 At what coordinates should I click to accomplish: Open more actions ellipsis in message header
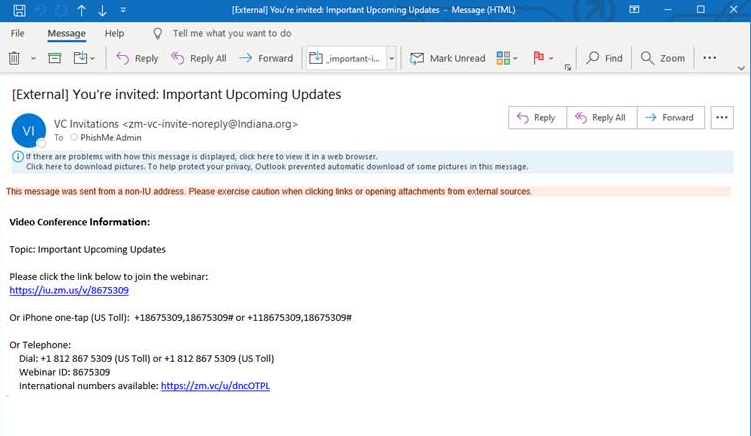click(722, 117)
